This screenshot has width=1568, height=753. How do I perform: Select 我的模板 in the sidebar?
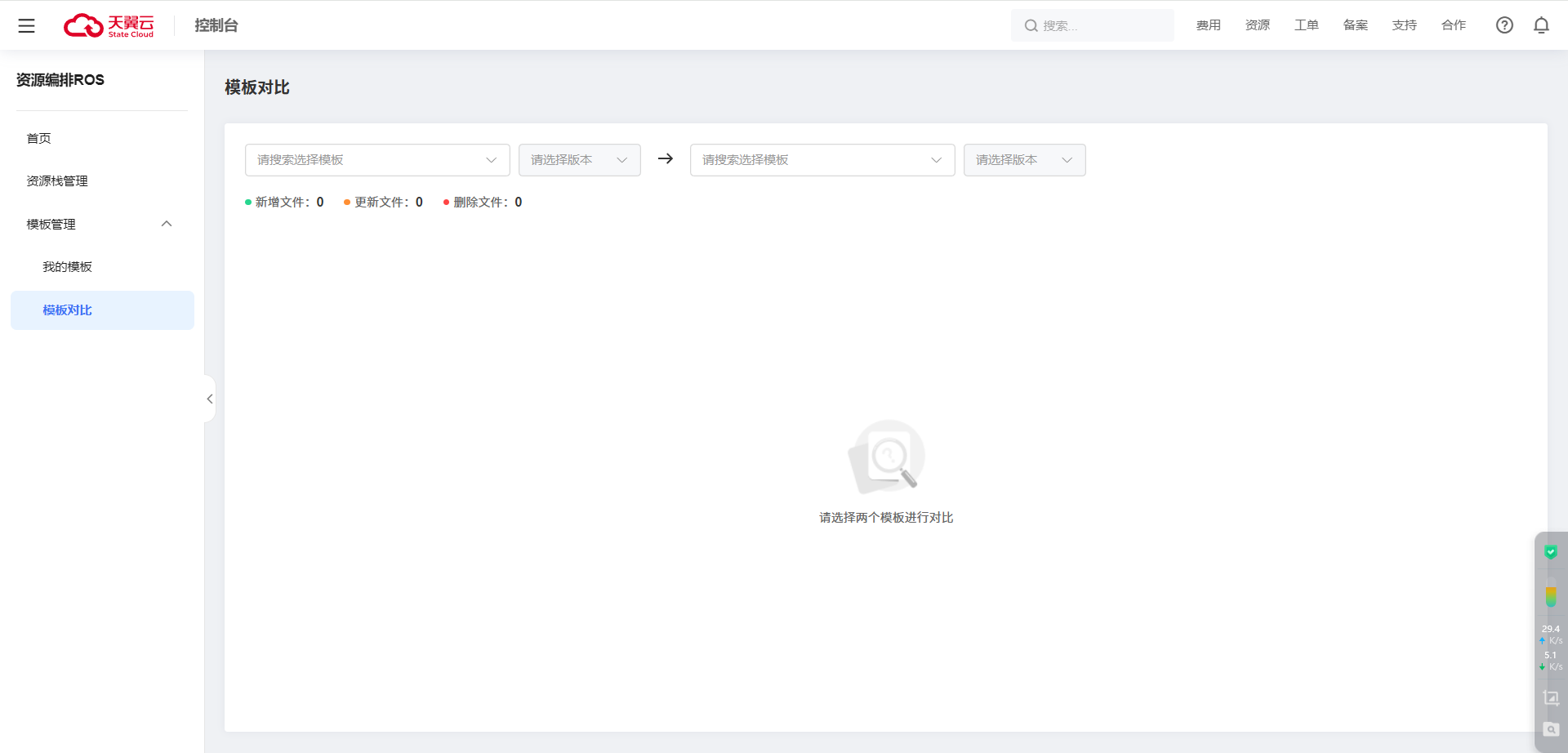click(x=68, y=267)
